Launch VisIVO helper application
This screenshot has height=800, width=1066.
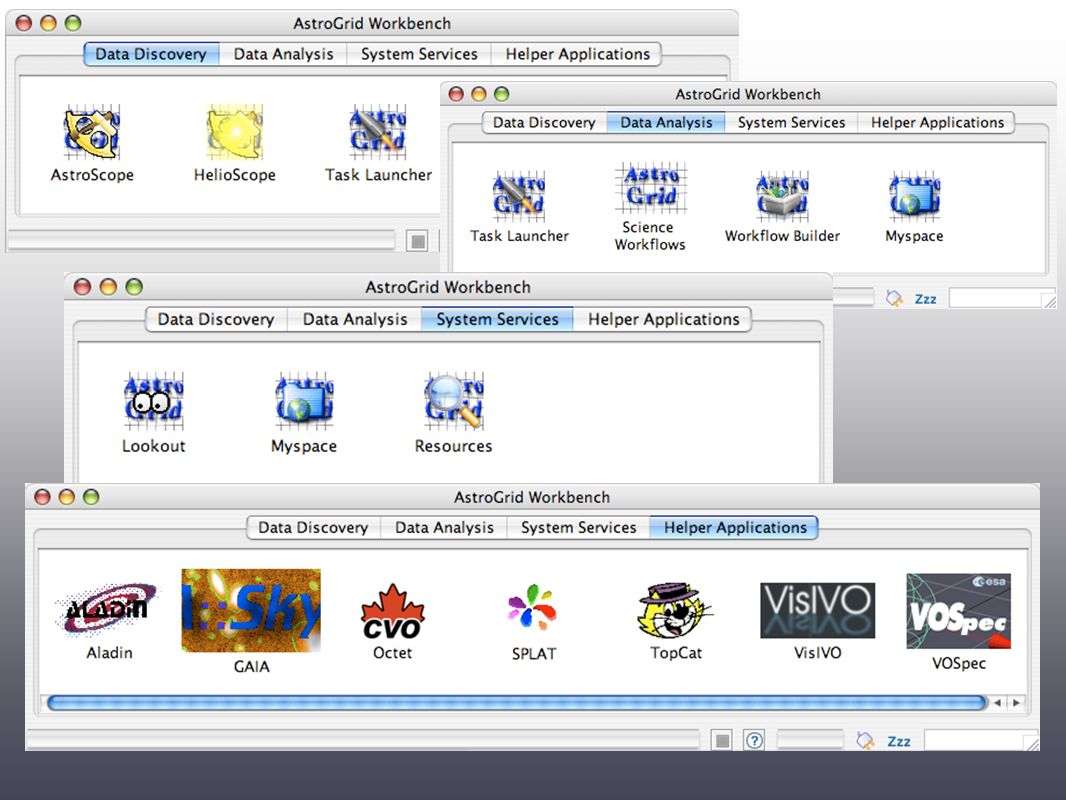817,610
